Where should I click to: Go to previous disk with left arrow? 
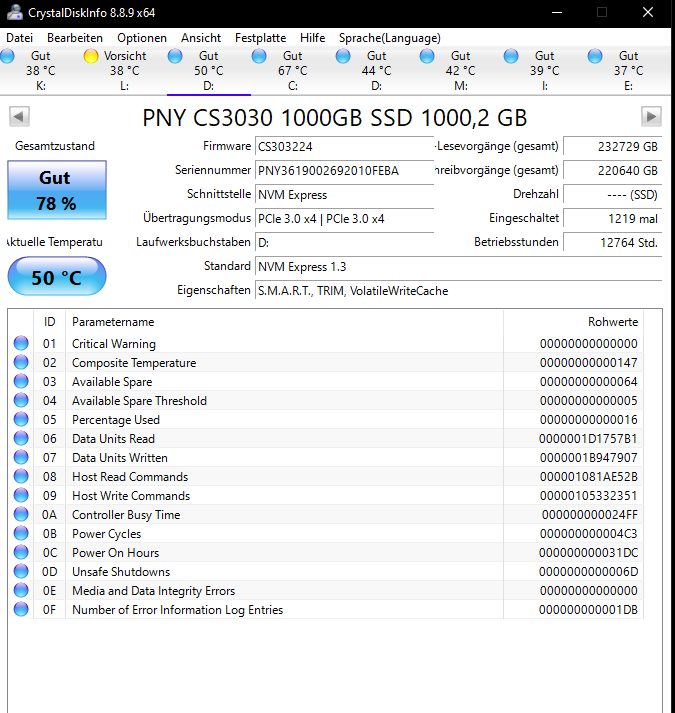19,117
